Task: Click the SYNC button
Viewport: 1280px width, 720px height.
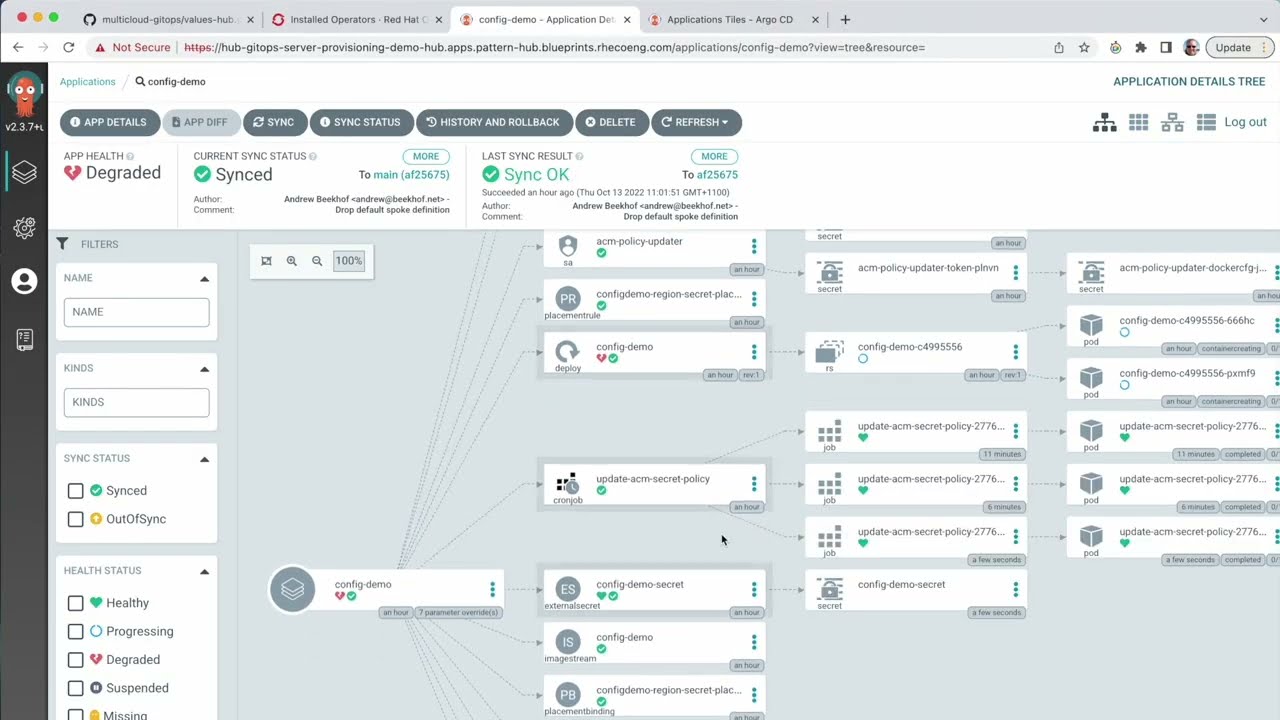Action: point(274,122)
